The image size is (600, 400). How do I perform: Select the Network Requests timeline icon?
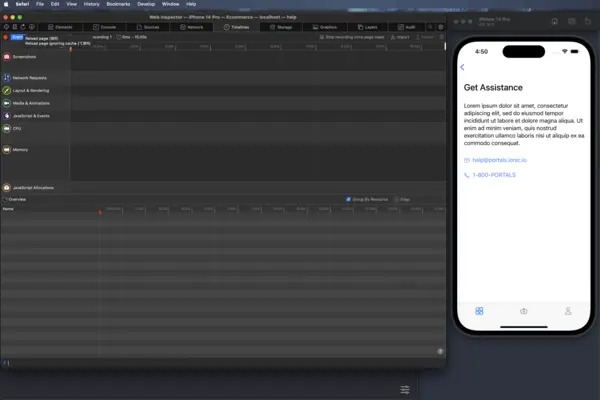click(6, 77)
